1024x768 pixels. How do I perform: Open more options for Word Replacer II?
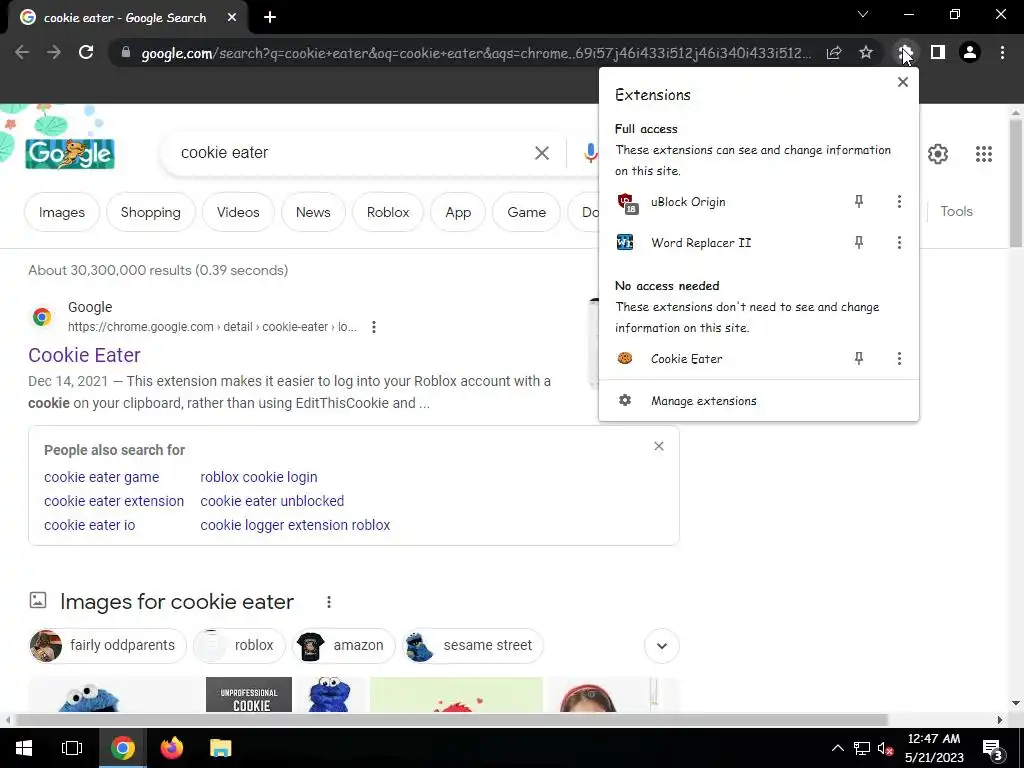point(899,243)
